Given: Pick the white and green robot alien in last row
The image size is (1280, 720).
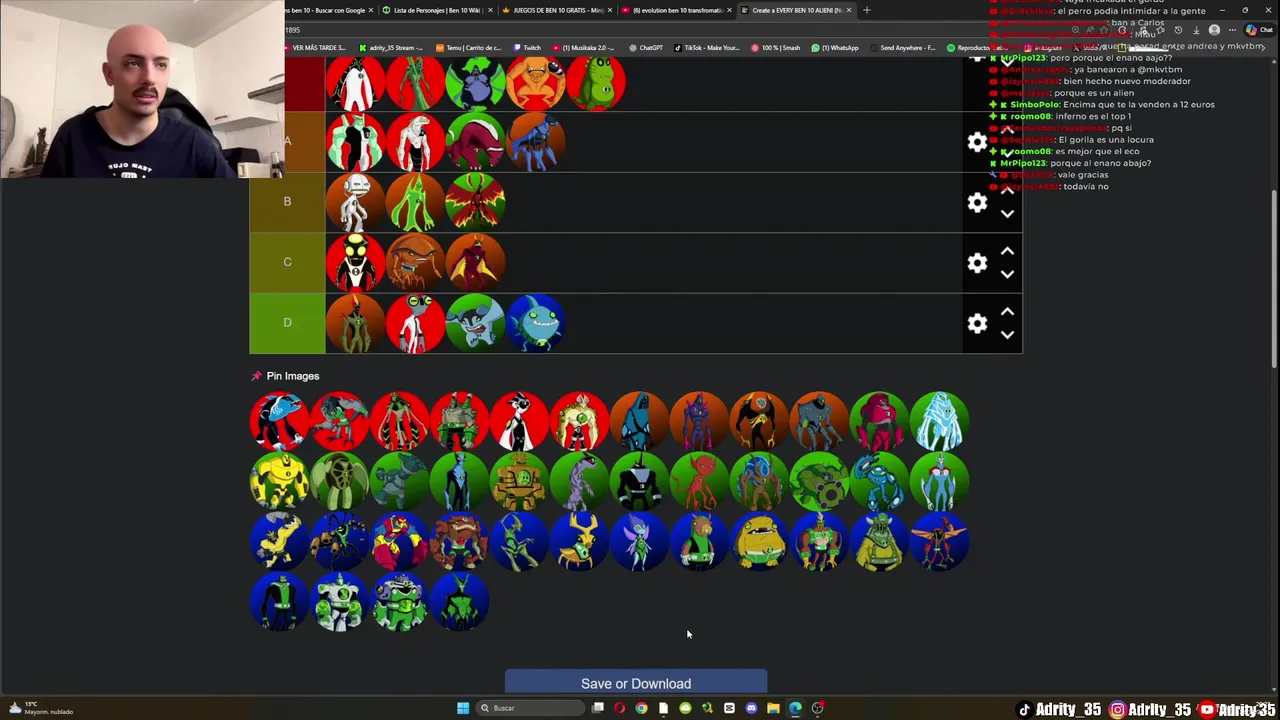Looking at the screenshot, I should pyautogui.click(x=339, y=601).
